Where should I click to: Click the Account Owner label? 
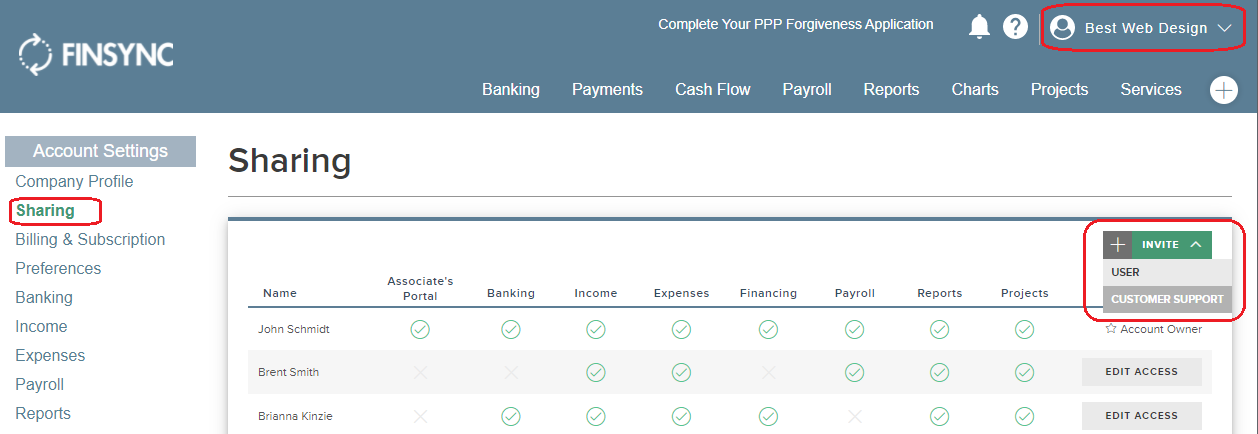(x=1161, y=329)
